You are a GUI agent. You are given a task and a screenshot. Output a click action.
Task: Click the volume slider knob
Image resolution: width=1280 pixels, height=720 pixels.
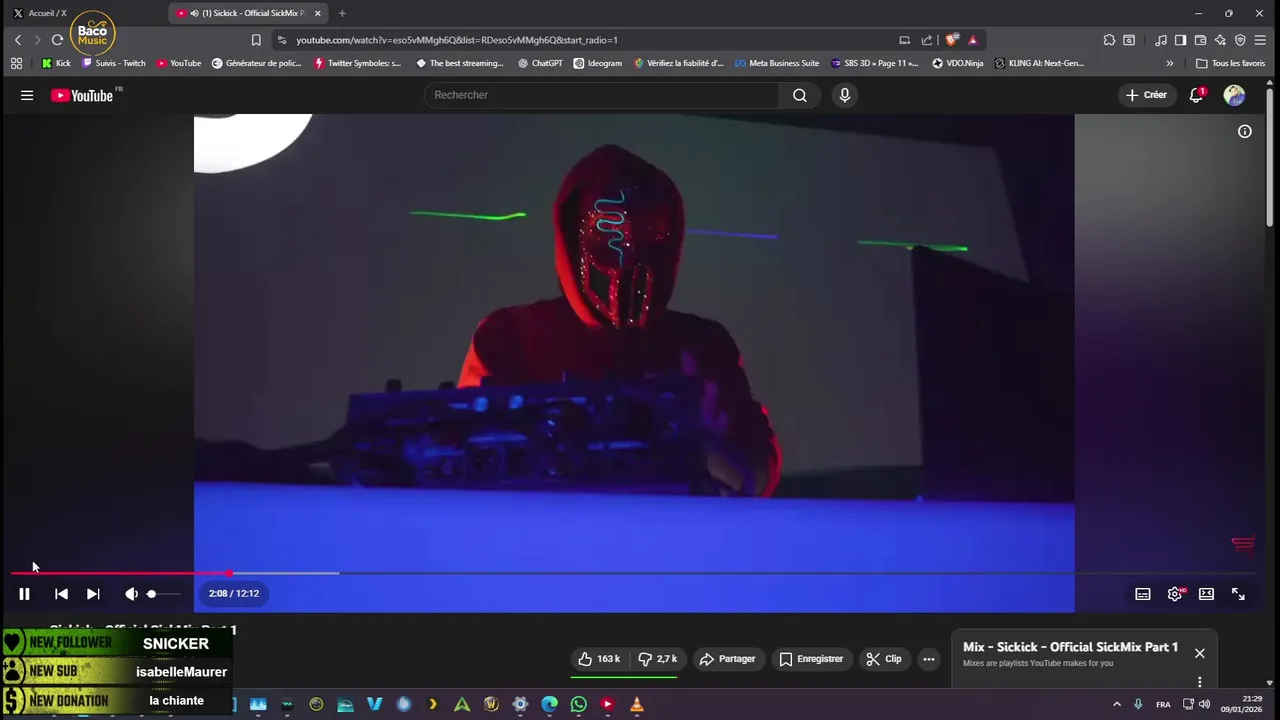click(151, 594)
